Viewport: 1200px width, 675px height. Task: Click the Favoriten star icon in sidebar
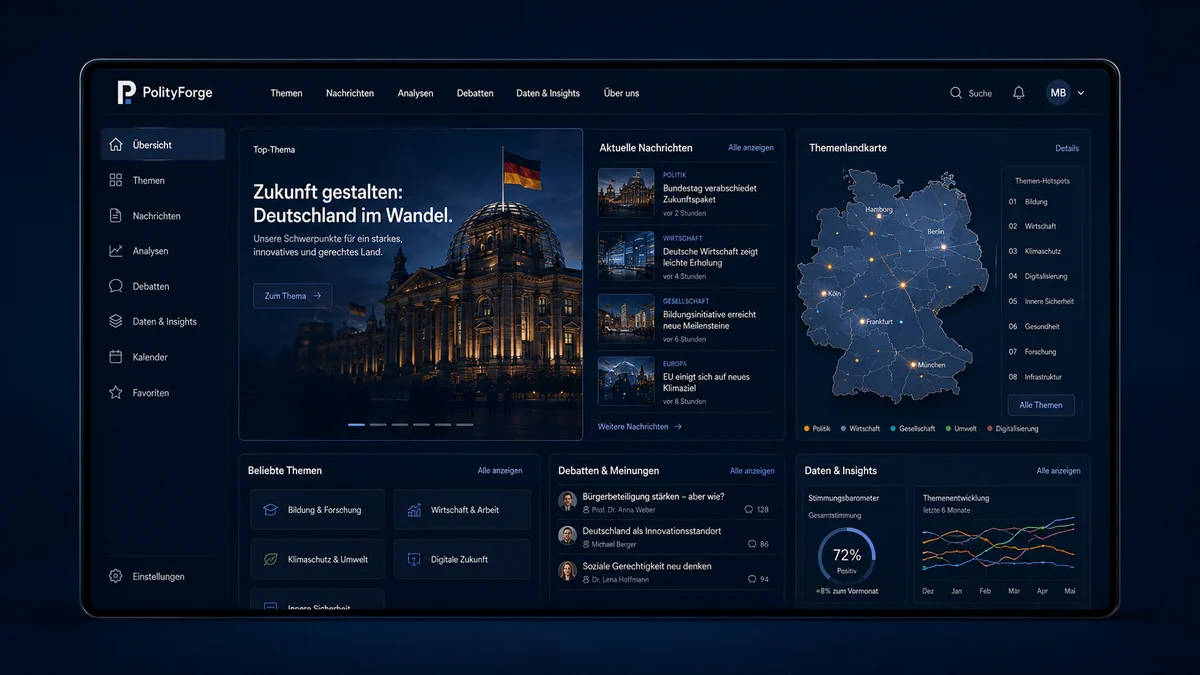coord(116,393)
